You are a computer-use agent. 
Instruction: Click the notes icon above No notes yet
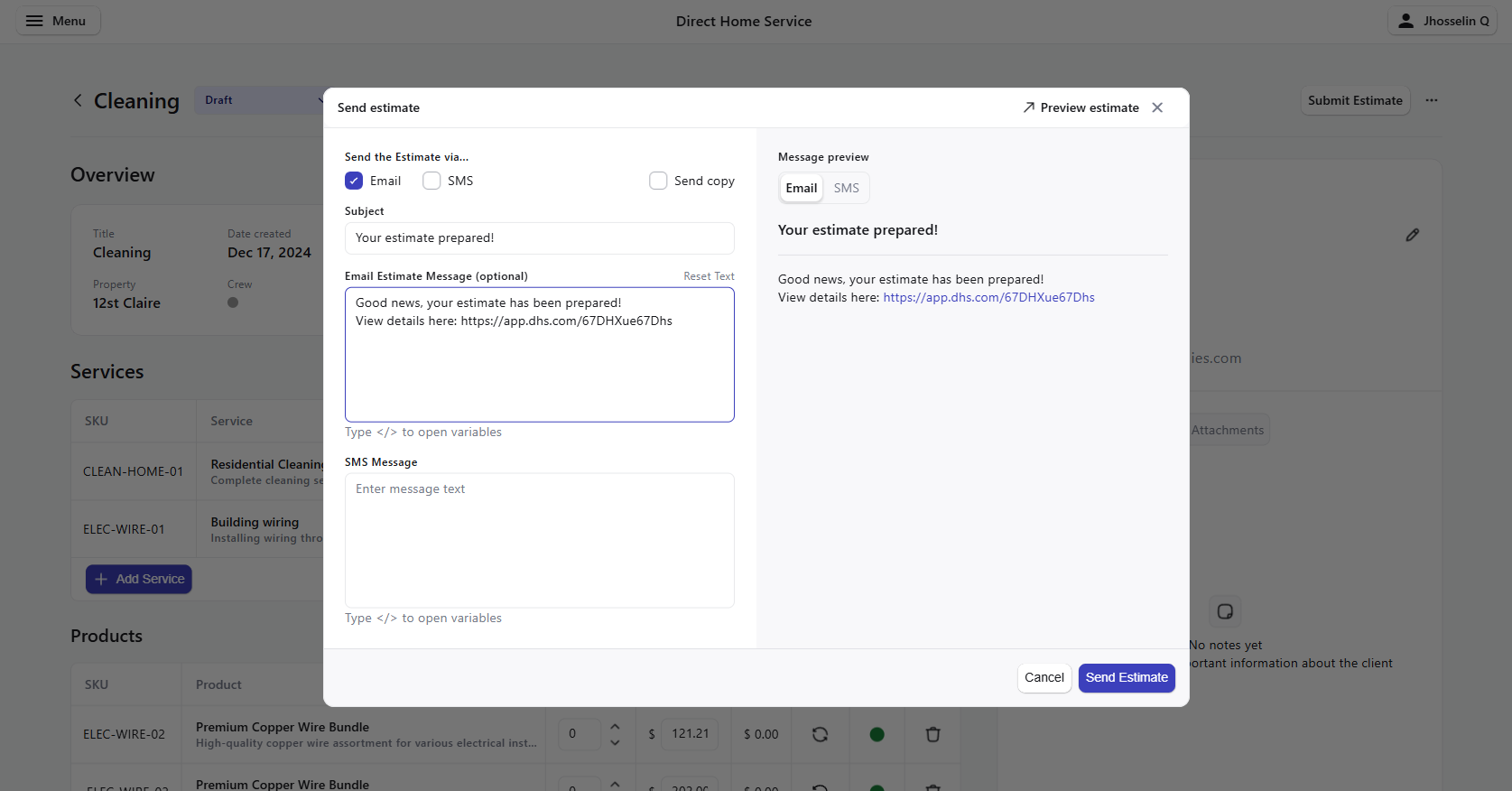tap(1225, 611)
